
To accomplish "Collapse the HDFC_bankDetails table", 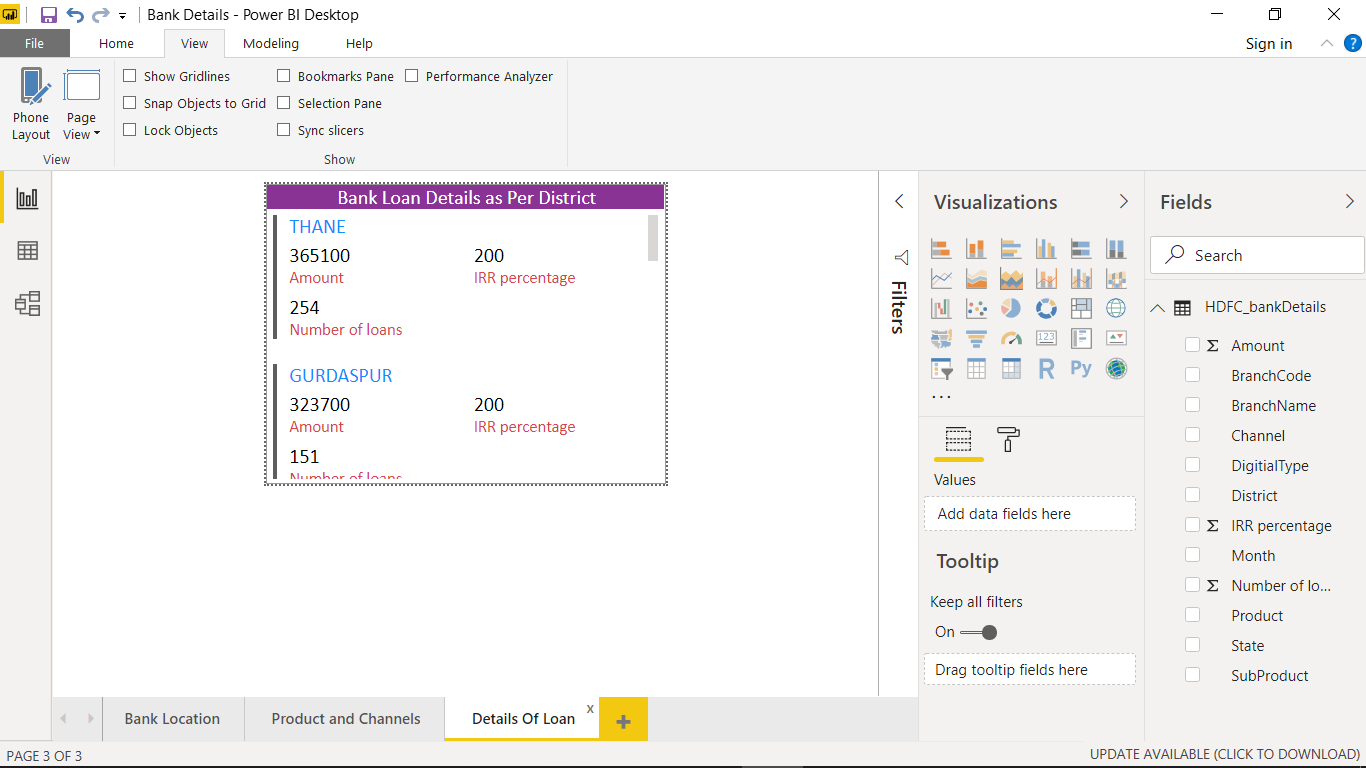I will pos(1157,306).
